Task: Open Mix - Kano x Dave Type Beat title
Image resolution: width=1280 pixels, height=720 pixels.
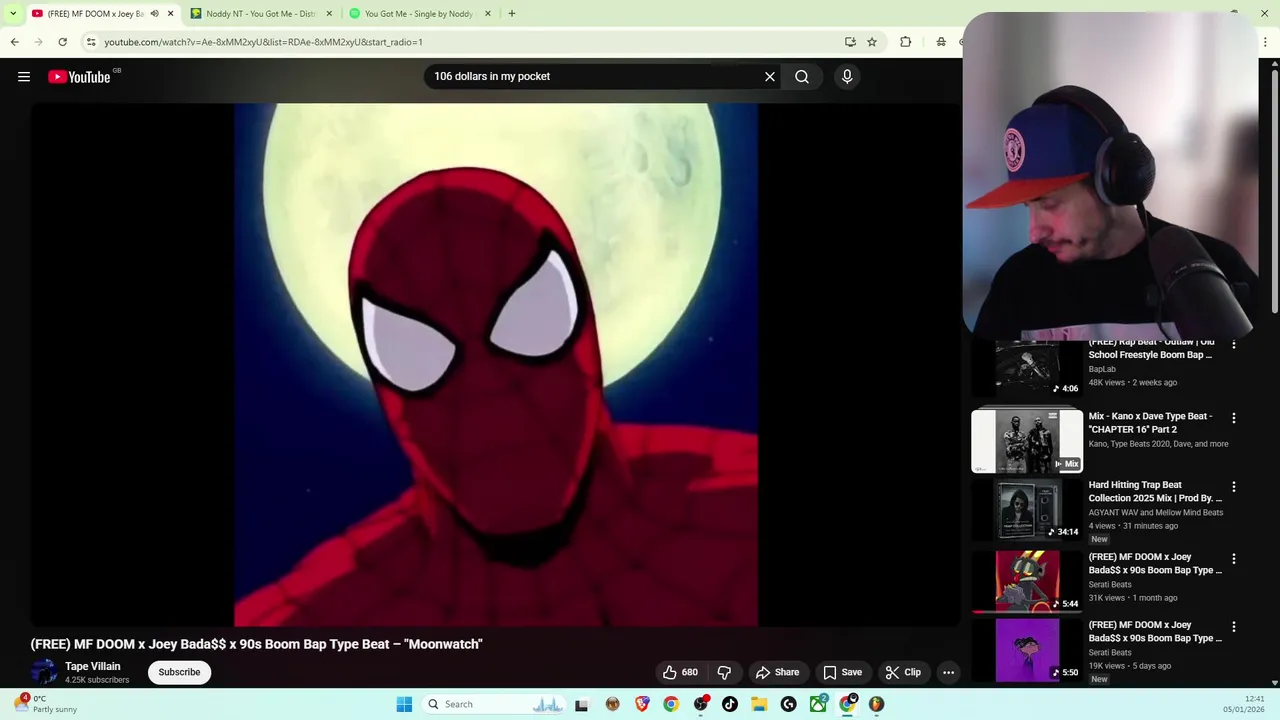Action: [x=1150, y=423]
